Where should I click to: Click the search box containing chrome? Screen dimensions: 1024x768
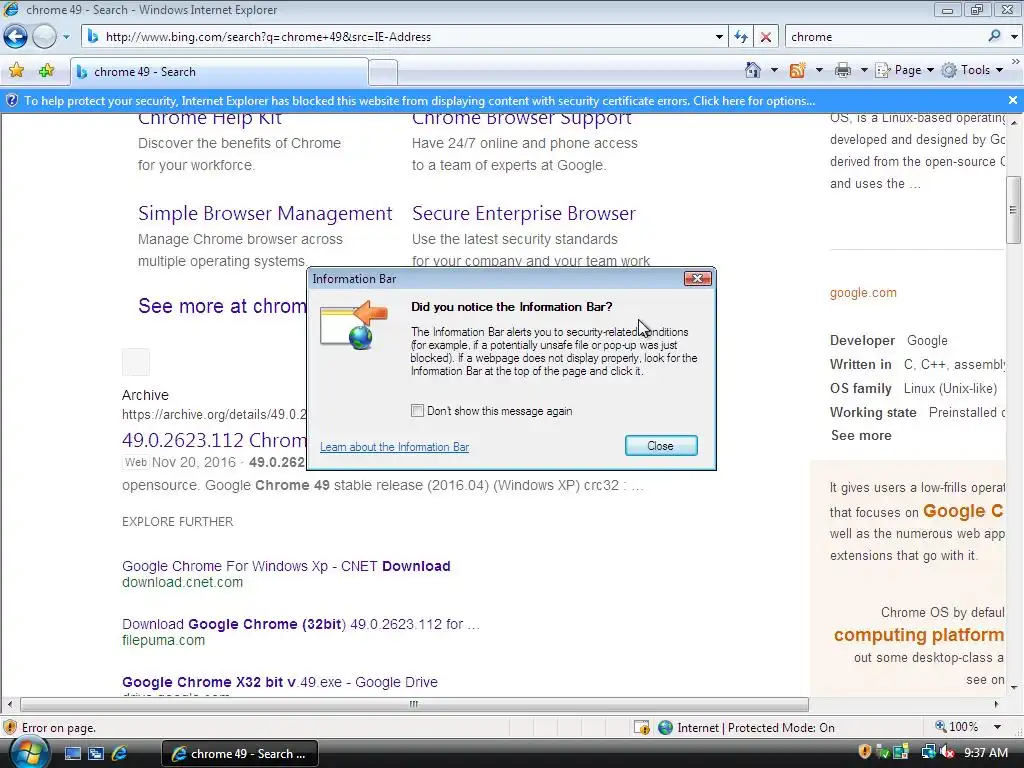click(x=885, y=37)
